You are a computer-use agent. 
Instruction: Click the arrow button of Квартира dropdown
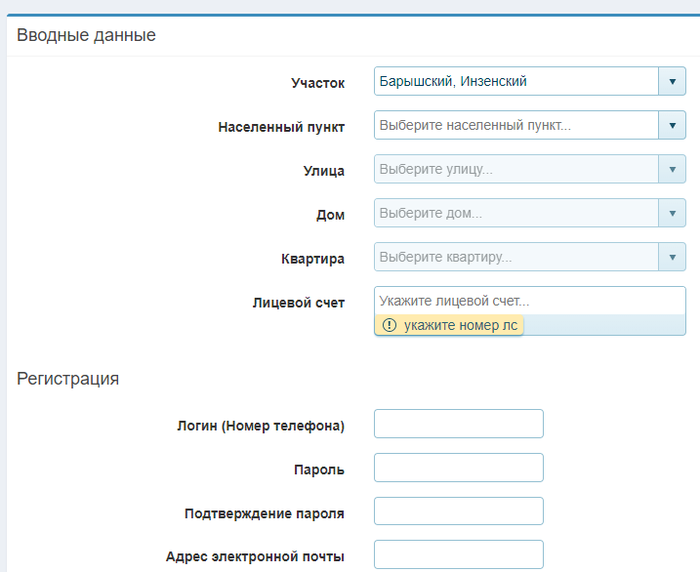671,257
